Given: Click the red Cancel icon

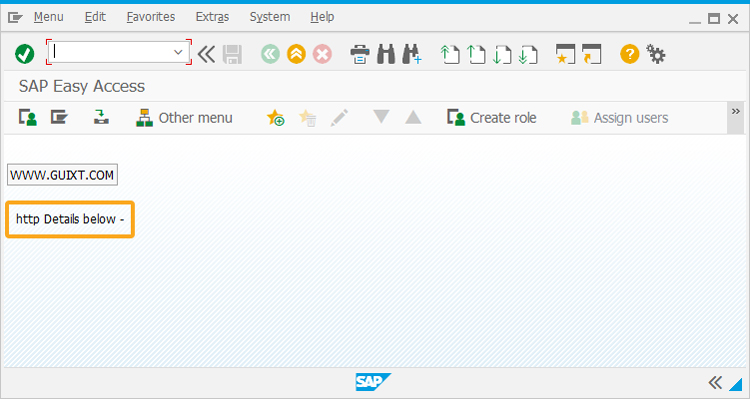Looking at the screenshot, I should 322,54.
